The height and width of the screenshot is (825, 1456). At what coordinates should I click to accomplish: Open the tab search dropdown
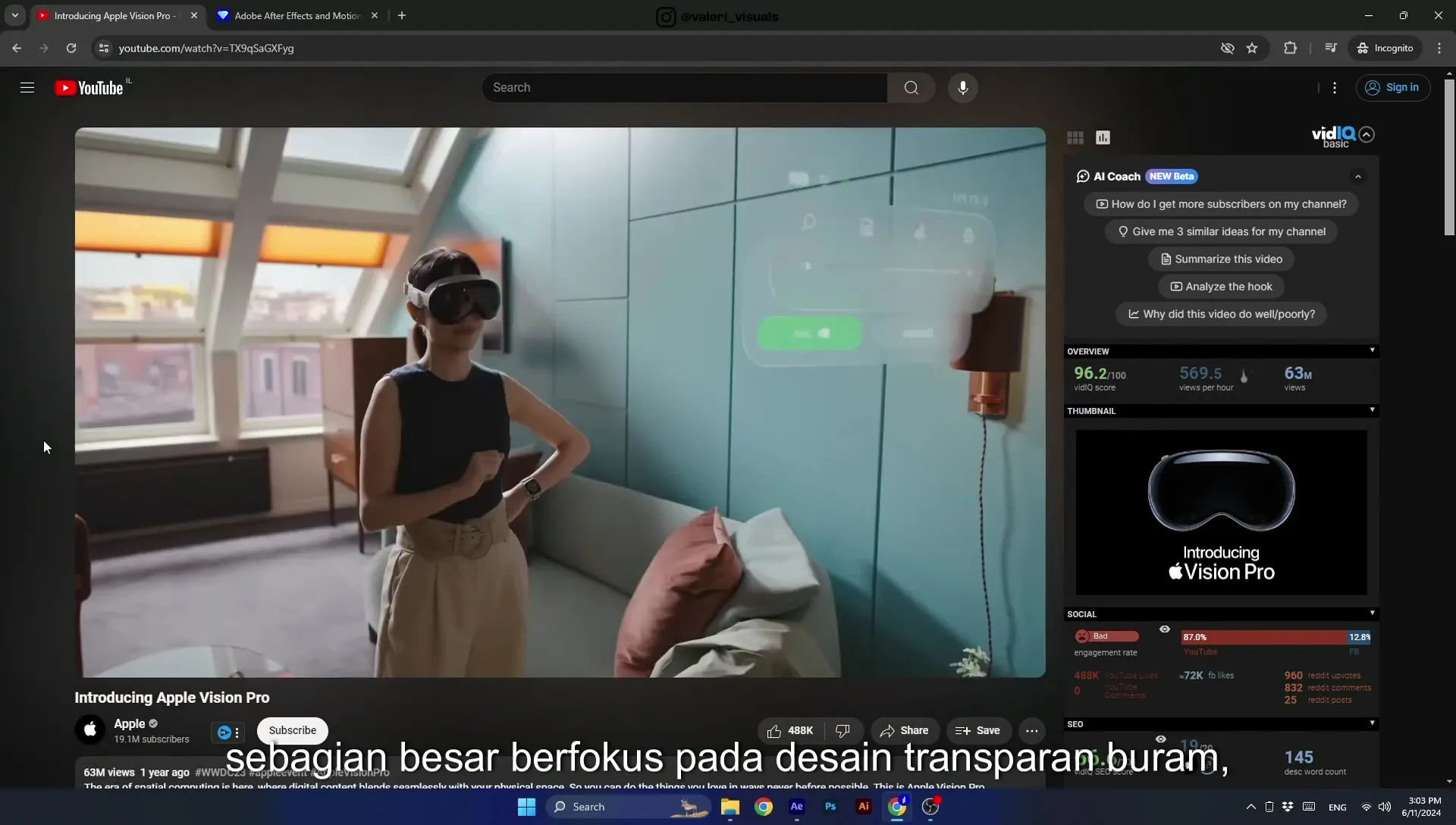pyautogui.click(x=14, y=15)
